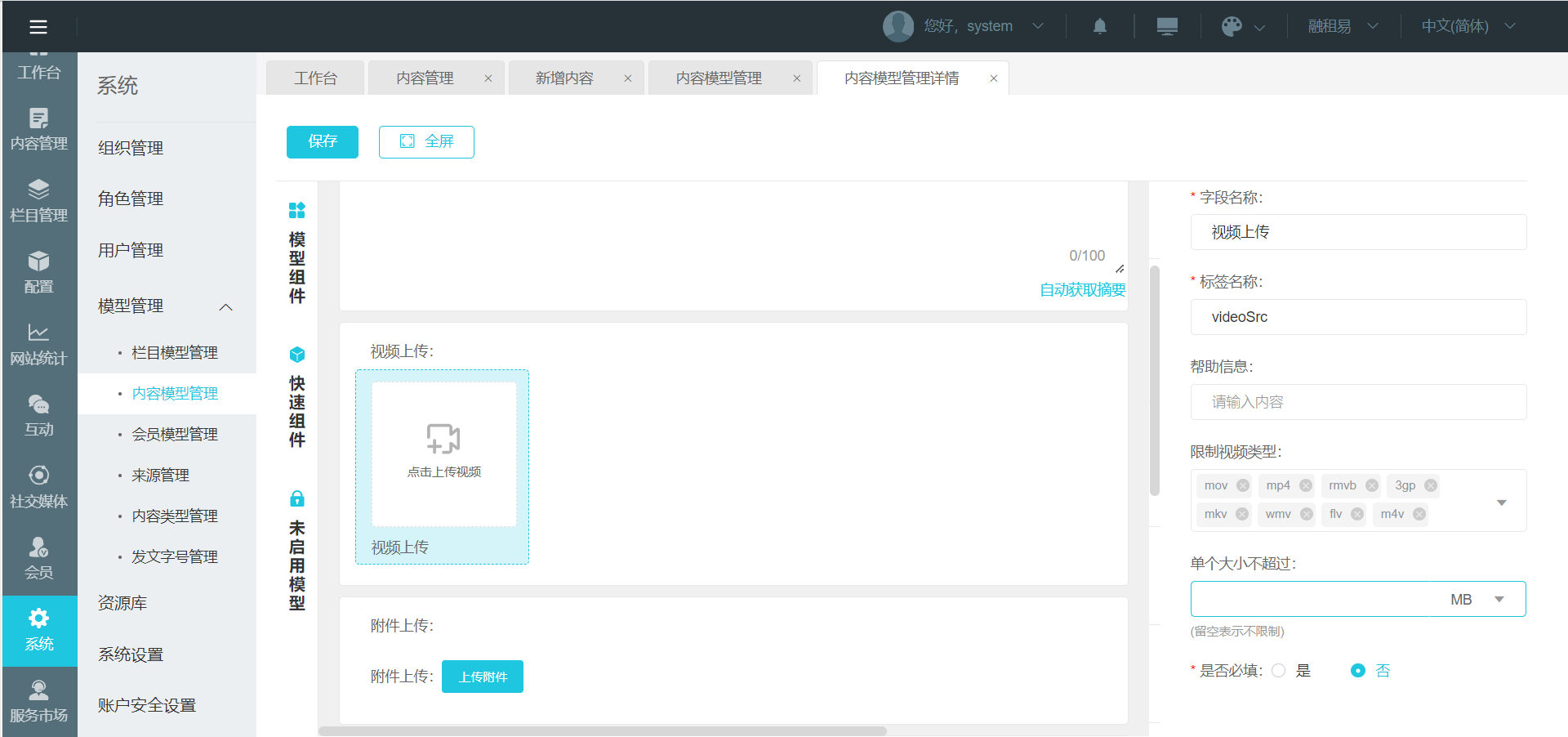Viewport: 1568px width, 737px height.
Task: Click the 全屏 button
Action: click(x=426, y=142)
